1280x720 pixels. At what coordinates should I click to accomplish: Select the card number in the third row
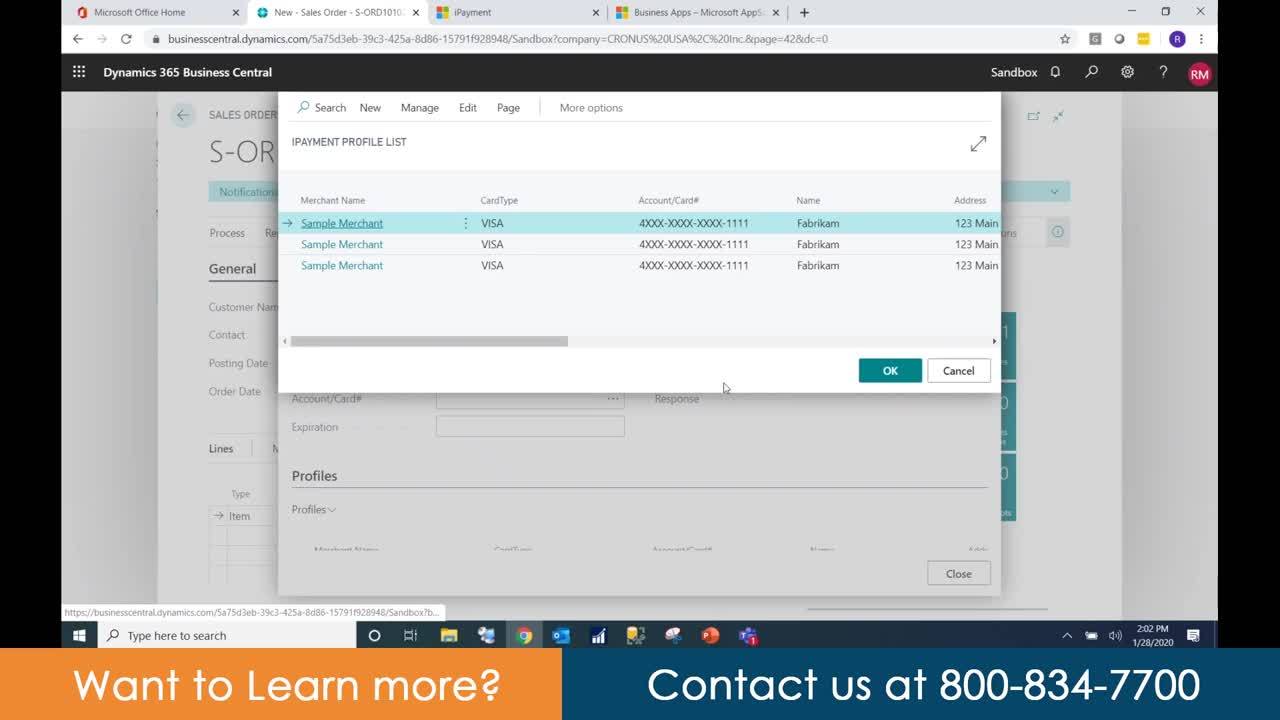(x=694, y=266)
